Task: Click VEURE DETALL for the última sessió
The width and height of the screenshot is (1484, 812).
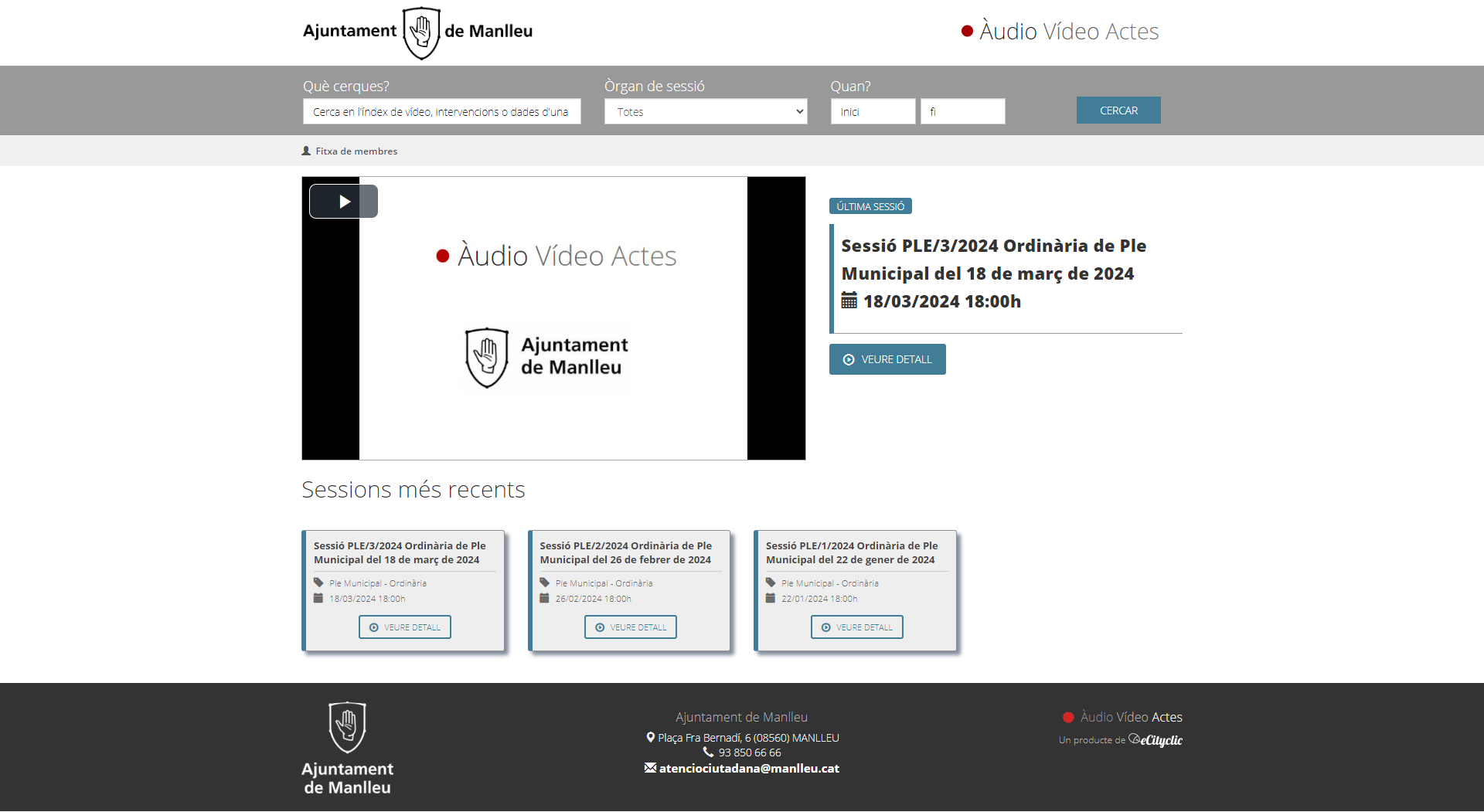Action: click(x=887, y=359)
